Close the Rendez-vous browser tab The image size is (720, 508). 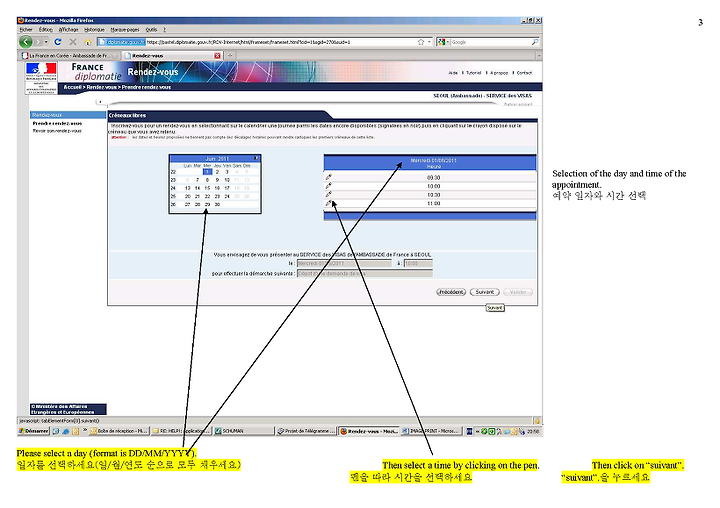tap(217, 56)
